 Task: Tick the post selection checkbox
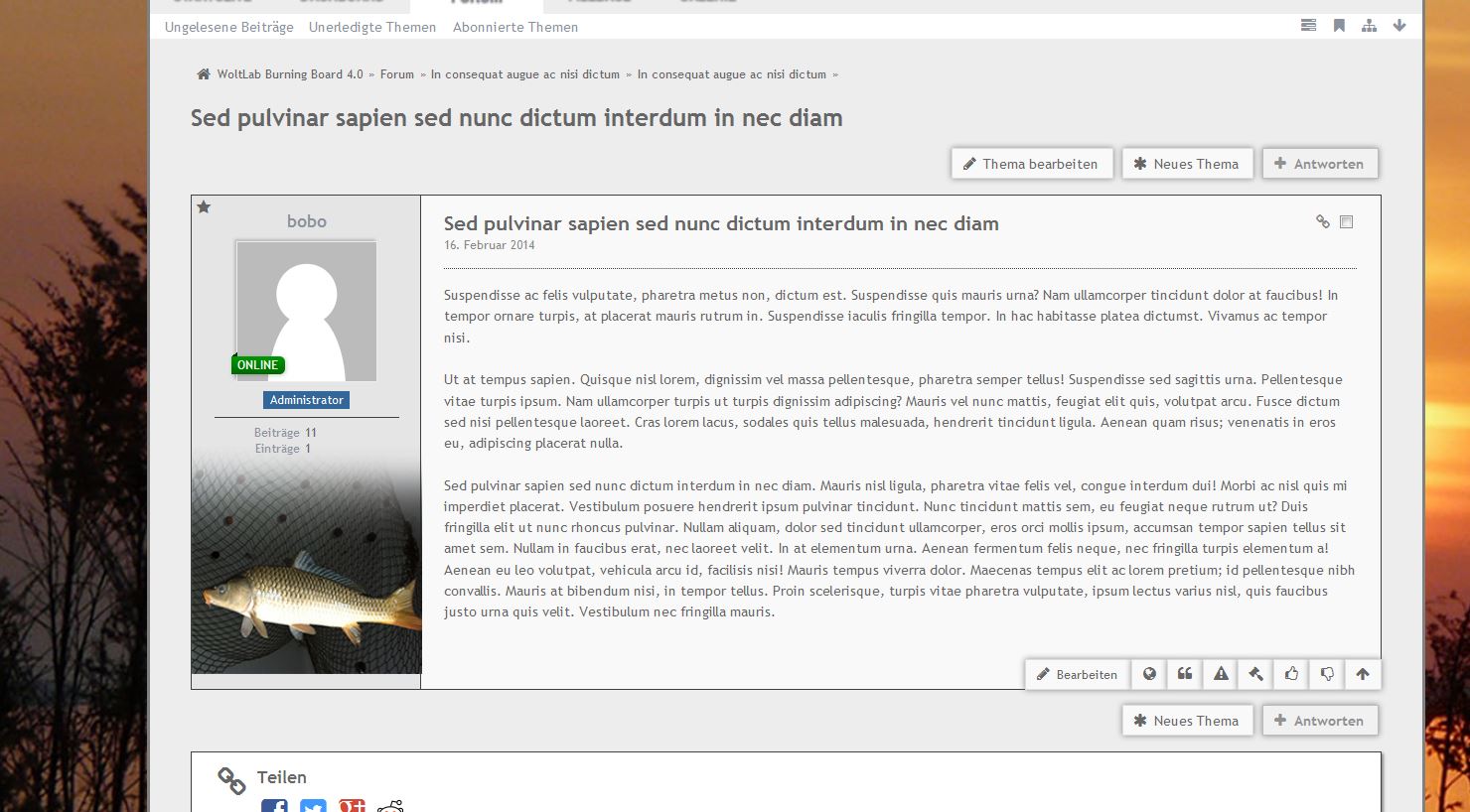(1346, 222)
